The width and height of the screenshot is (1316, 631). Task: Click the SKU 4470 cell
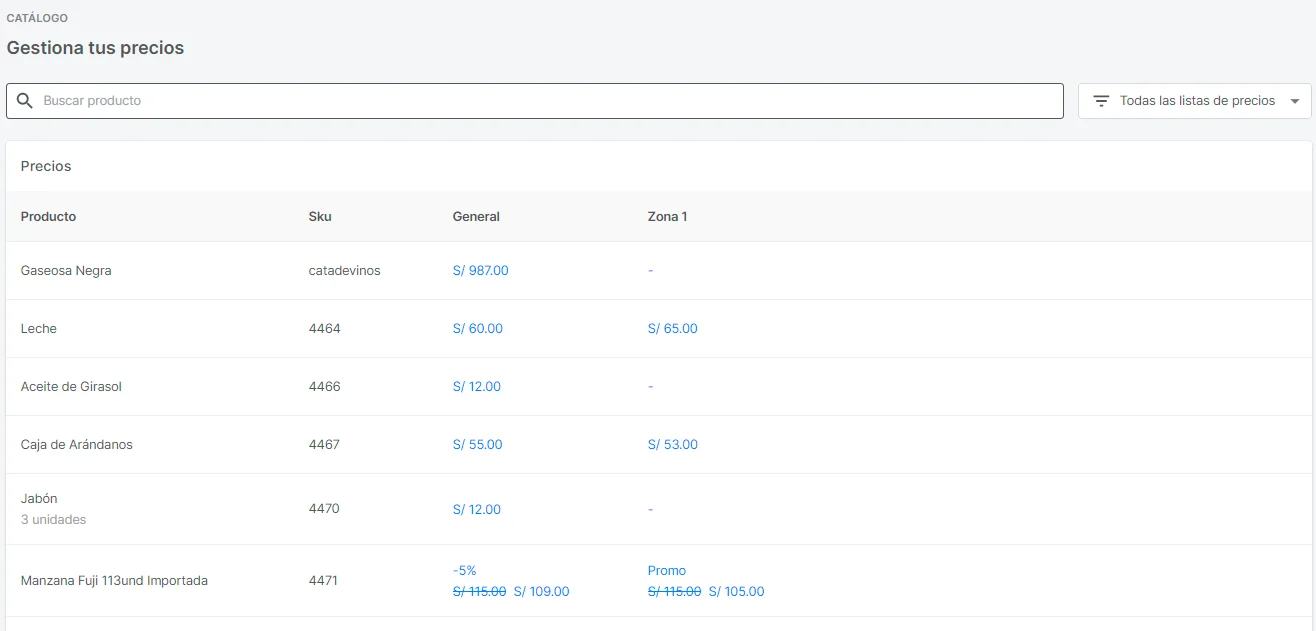324,508
